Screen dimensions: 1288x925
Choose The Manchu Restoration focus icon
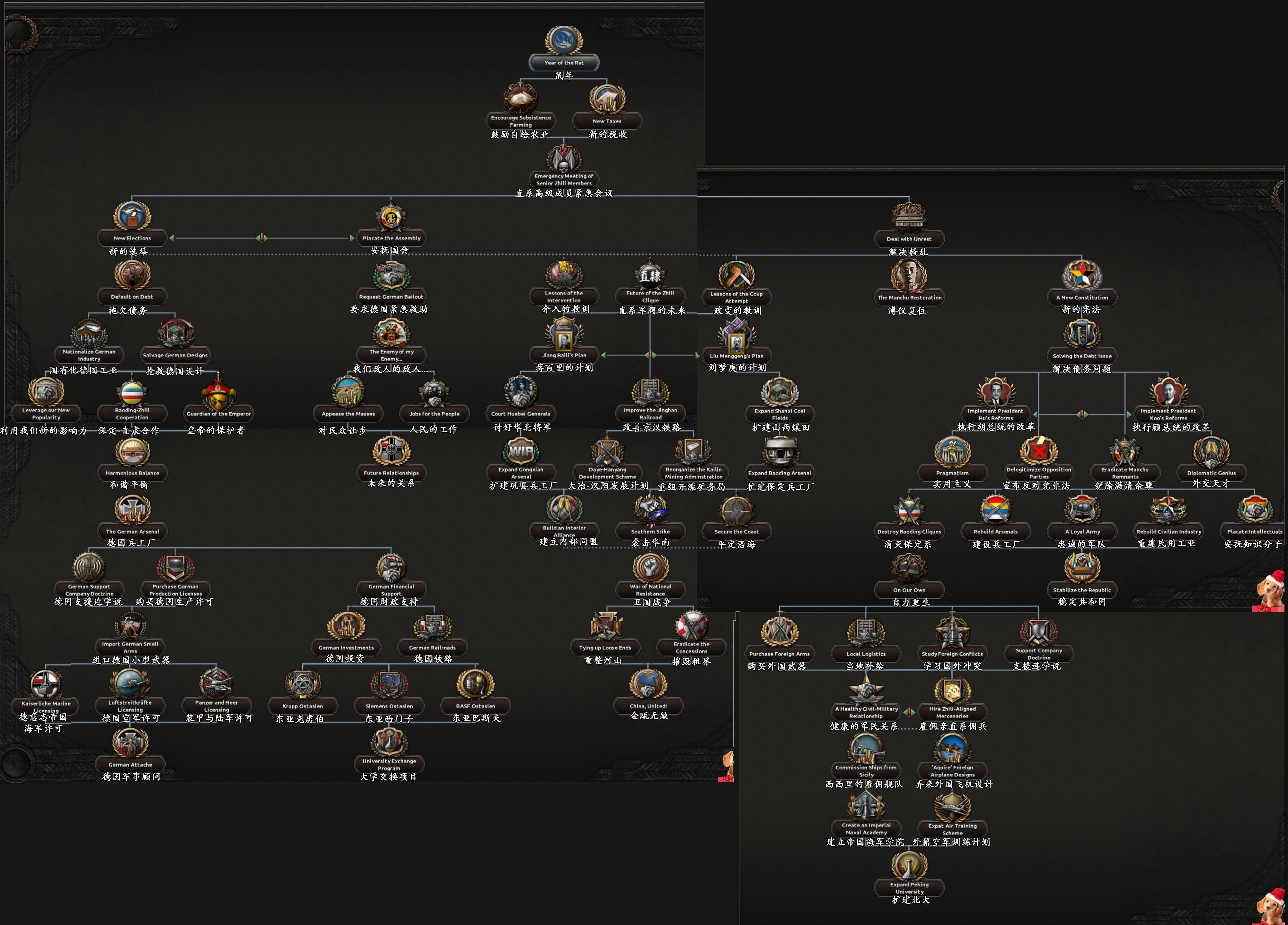909,276
